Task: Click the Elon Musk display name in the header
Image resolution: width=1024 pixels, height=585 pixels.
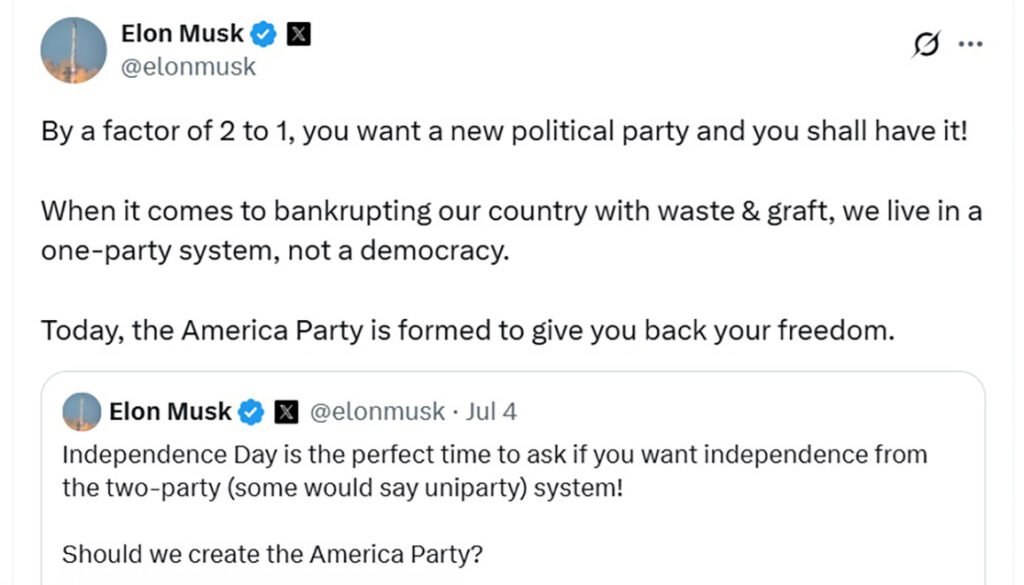Action: pyautogui.click(x=182, y=33)
